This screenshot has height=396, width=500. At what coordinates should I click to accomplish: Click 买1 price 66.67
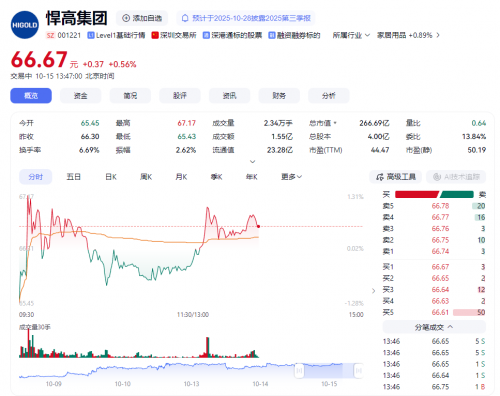(x=440, y=267)
